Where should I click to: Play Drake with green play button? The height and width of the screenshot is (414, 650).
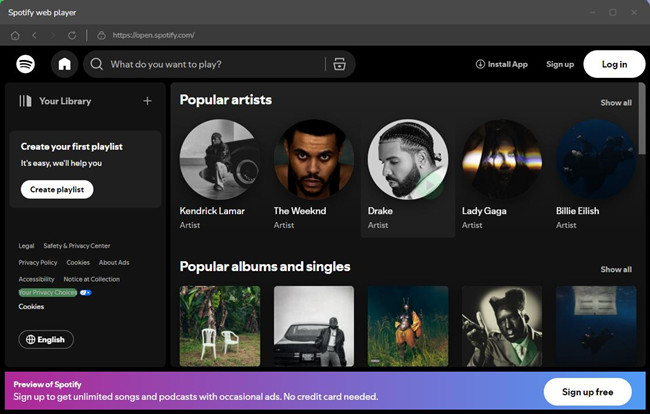(x=430, y=185)
